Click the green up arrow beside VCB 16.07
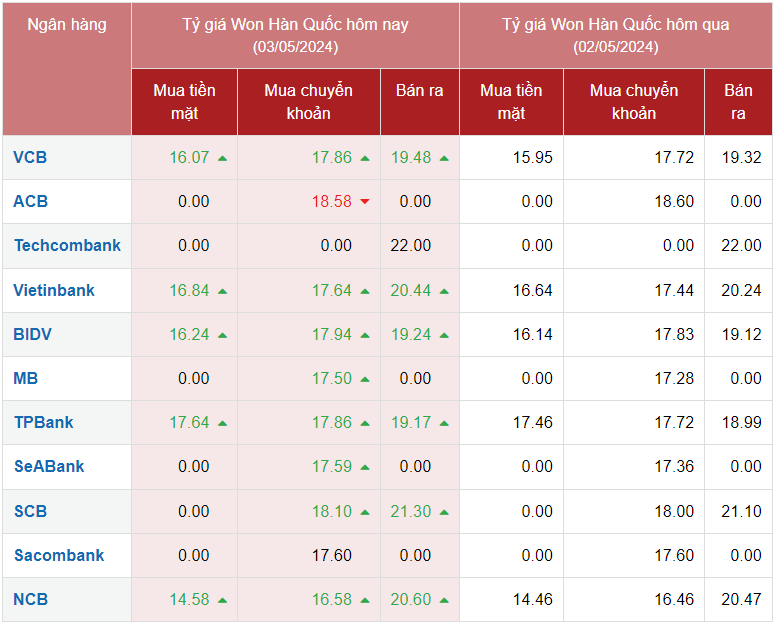Viewport: 779px width, 628px height. tap(222, 158)
